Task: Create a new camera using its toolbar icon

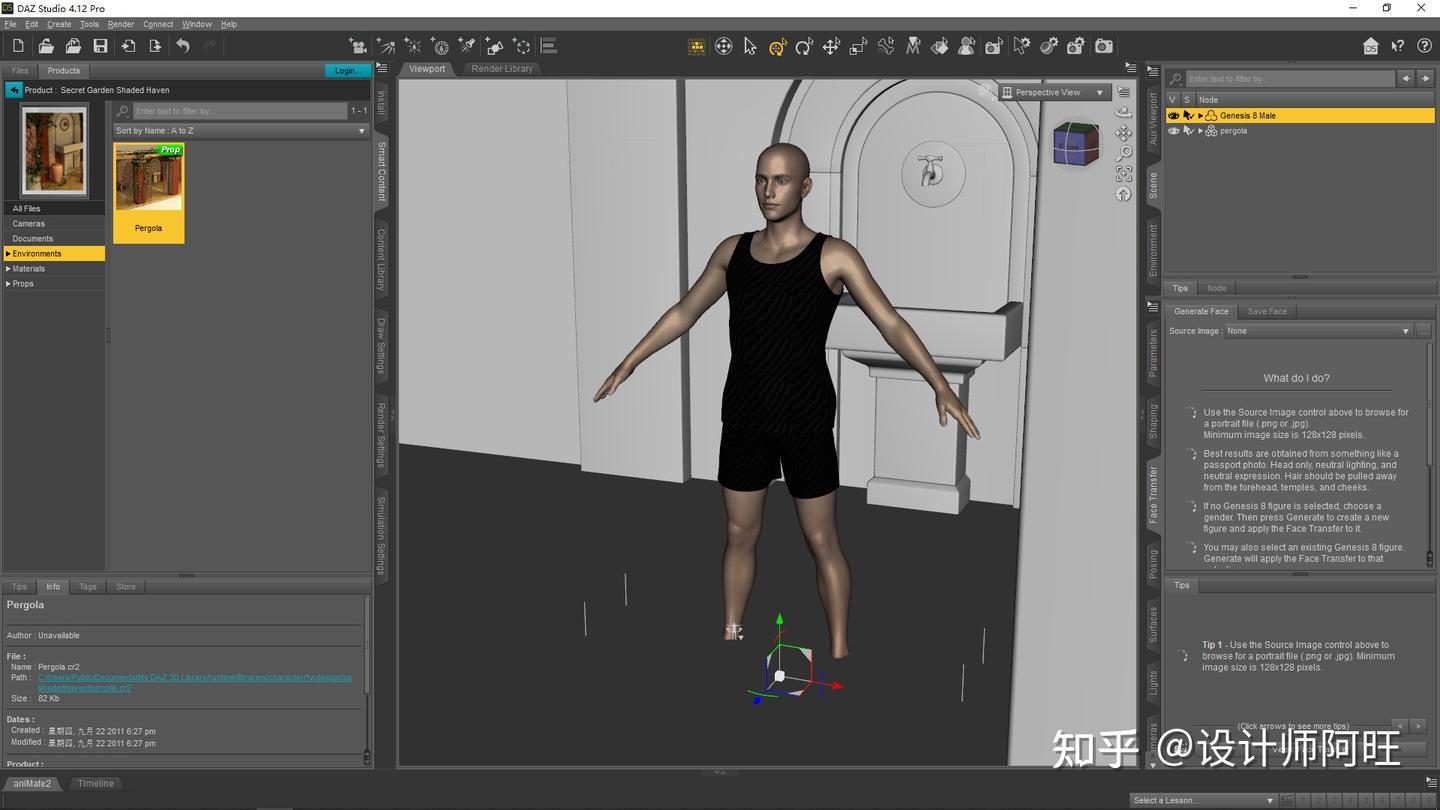Action: coord(1077,46)
